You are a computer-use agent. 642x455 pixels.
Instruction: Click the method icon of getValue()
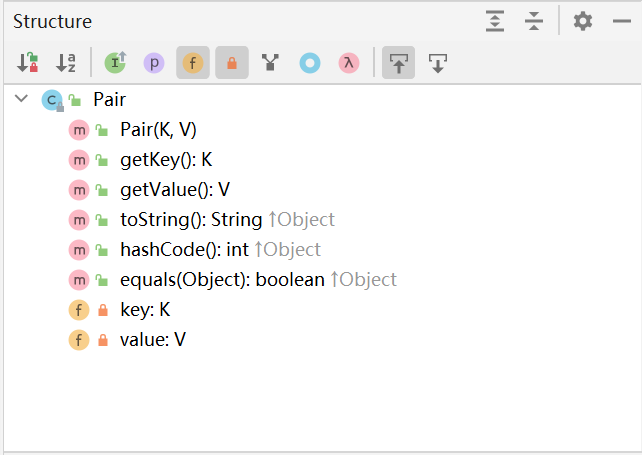tap(79, 190)
